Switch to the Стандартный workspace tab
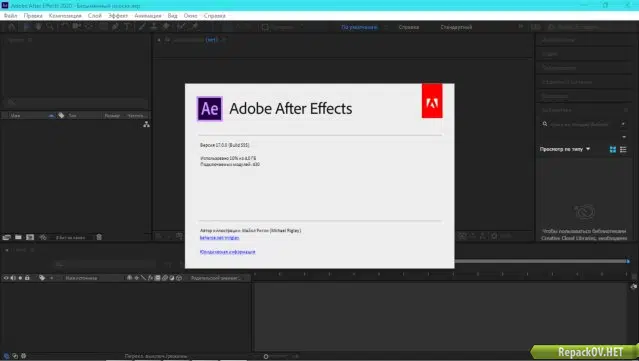The image size is (639, 361). coord(456,27)
